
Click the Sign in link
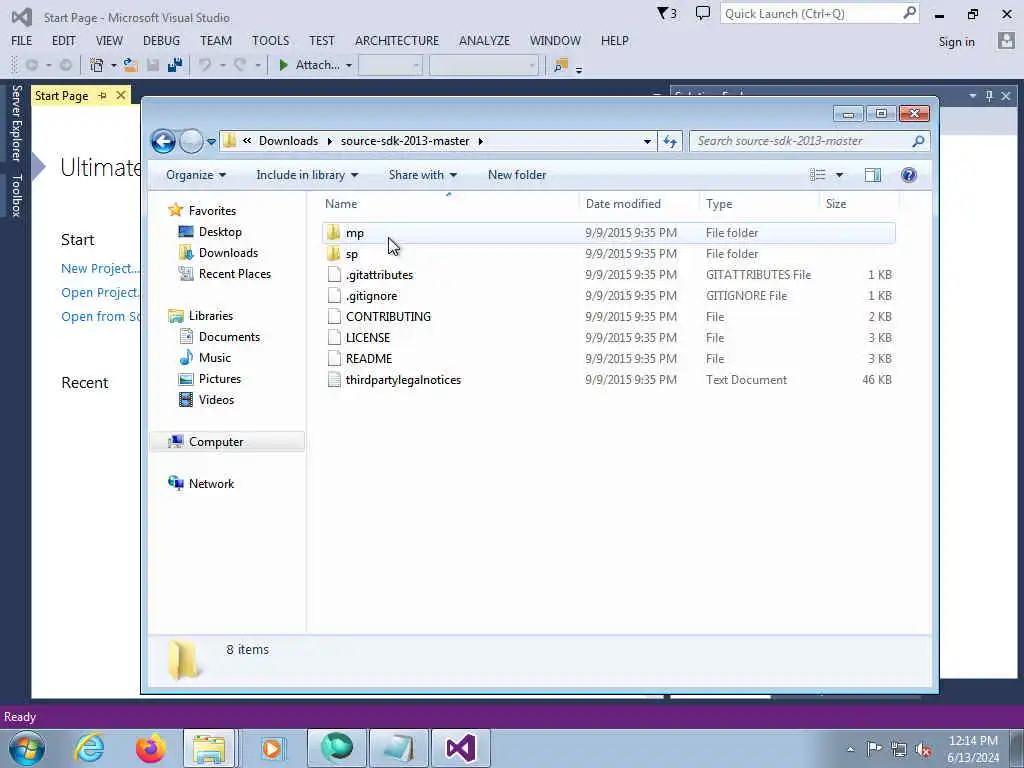coord(957,42)
